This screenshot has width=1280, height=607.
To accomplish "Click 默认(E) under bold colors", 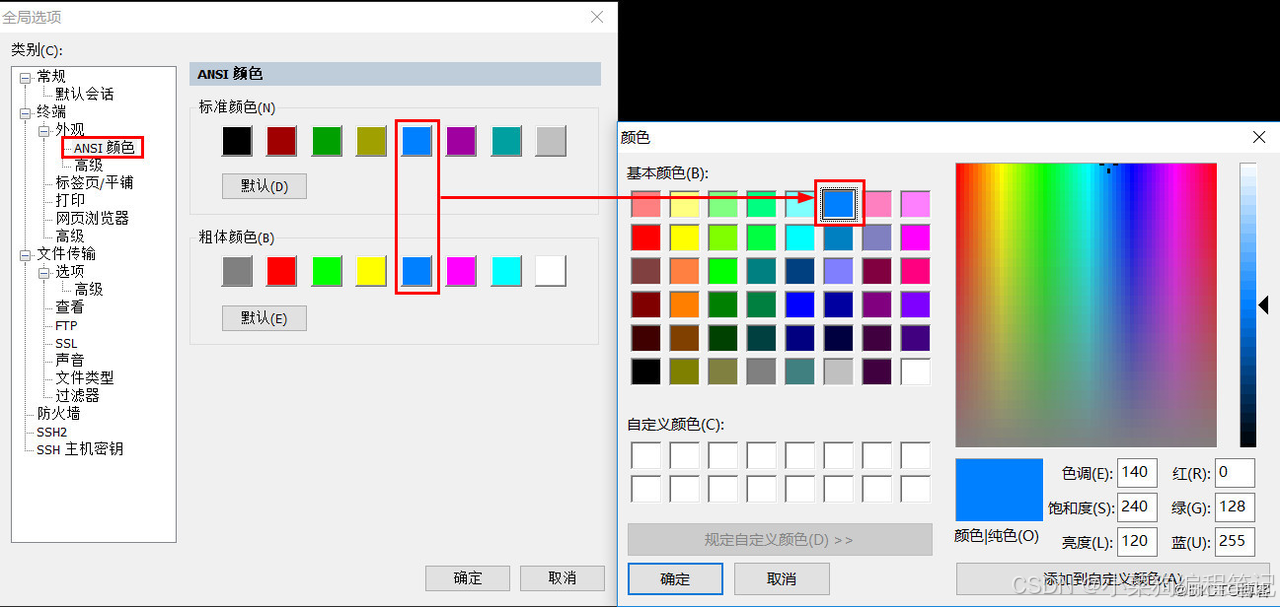I will click(x=264, y=318).
